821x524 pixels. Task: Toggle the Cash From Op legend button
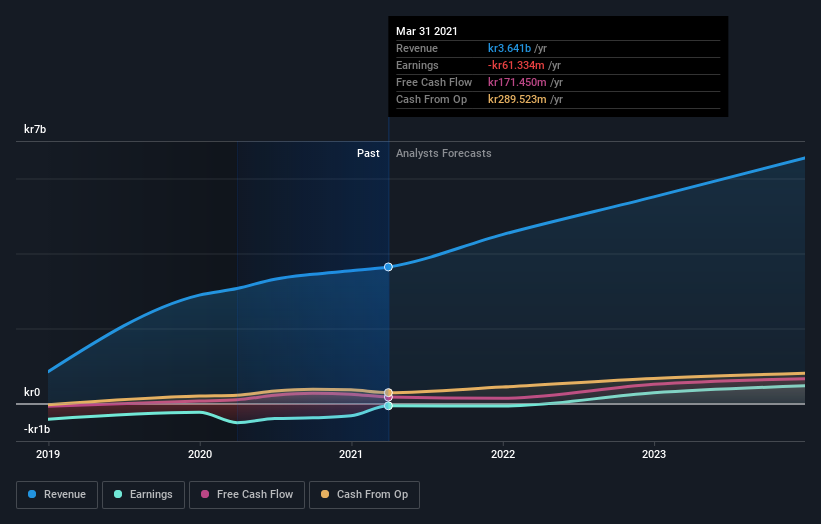364,495
